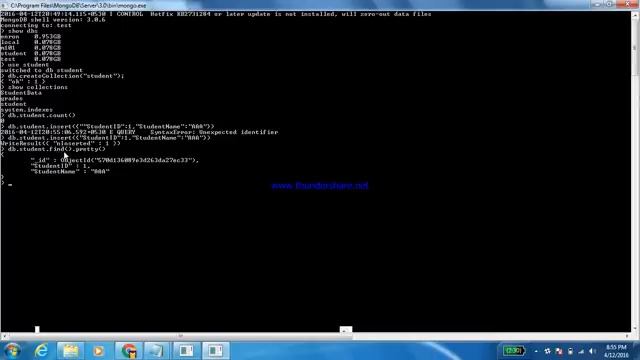Image resolution: width=640 pixels, height=360 pixels.
Task: Open the network signal tray icon
Action: [581, 351]
